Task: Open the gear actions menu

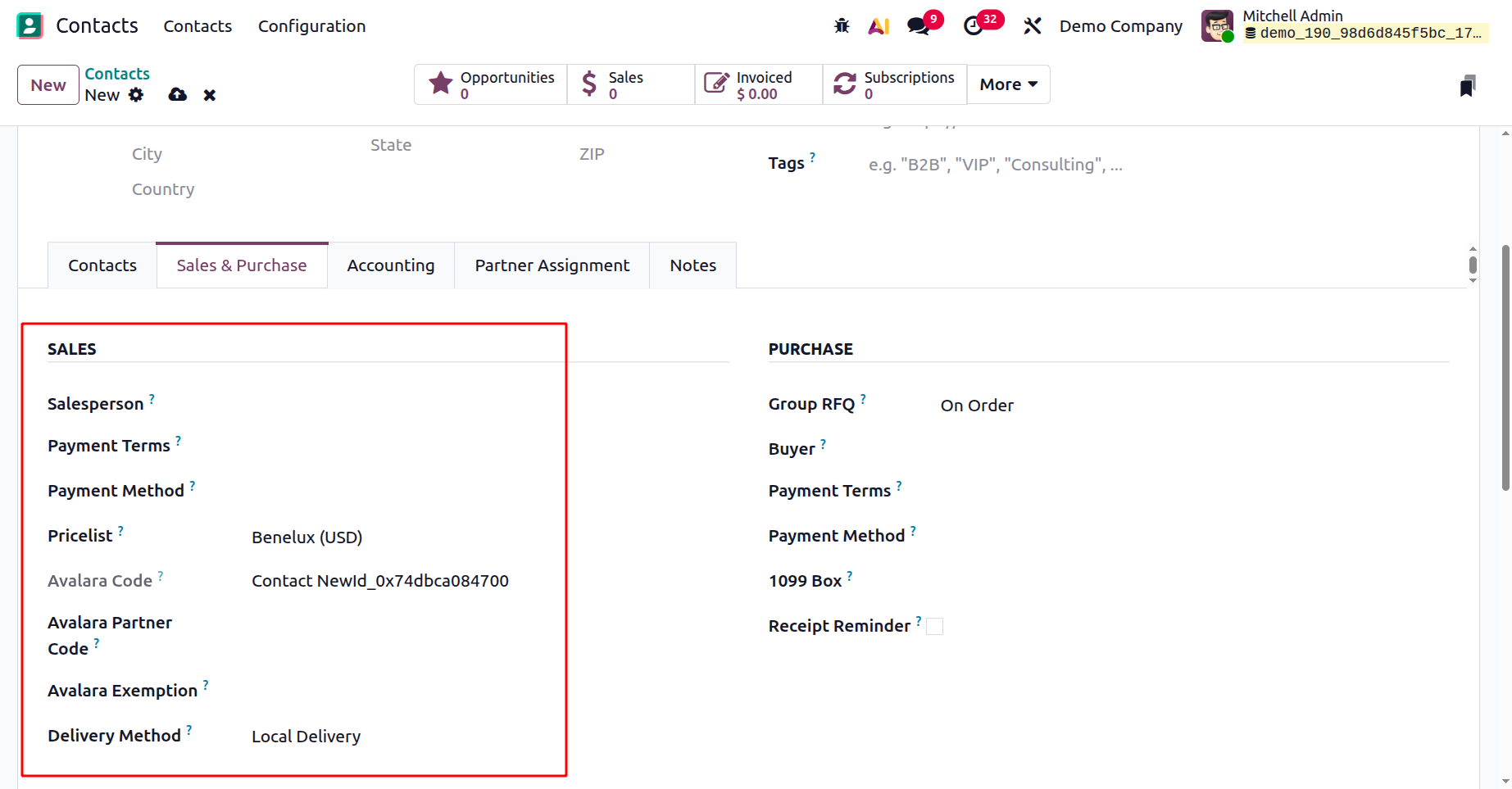Action: [136, 95]
